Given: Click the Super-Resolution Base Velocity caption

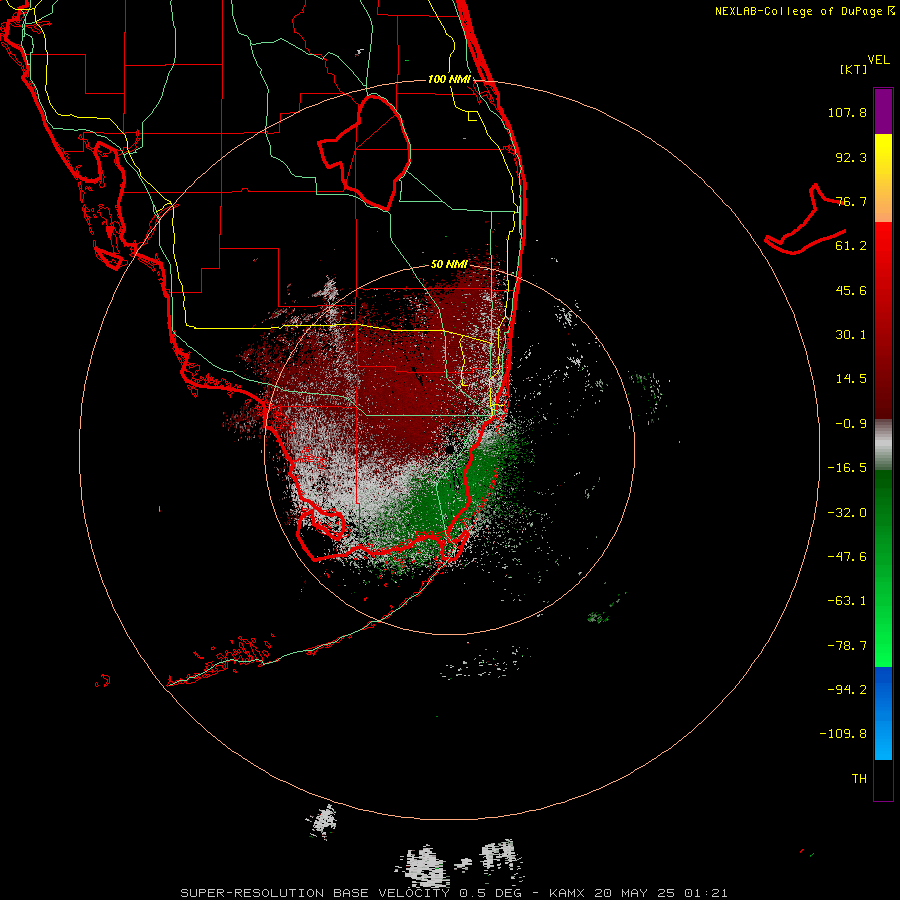Looking at the screenshot, I should pos(453,893).
